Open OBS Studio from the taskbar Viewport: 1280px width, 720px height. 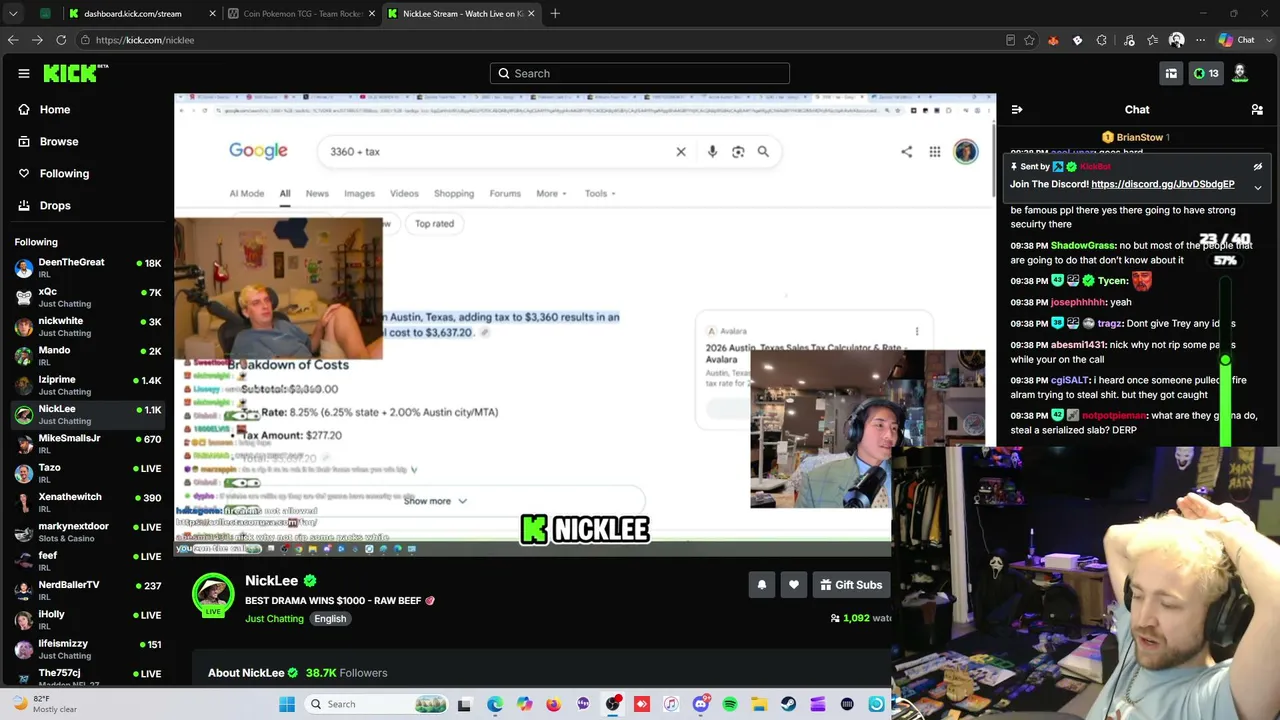coord(613,704)
